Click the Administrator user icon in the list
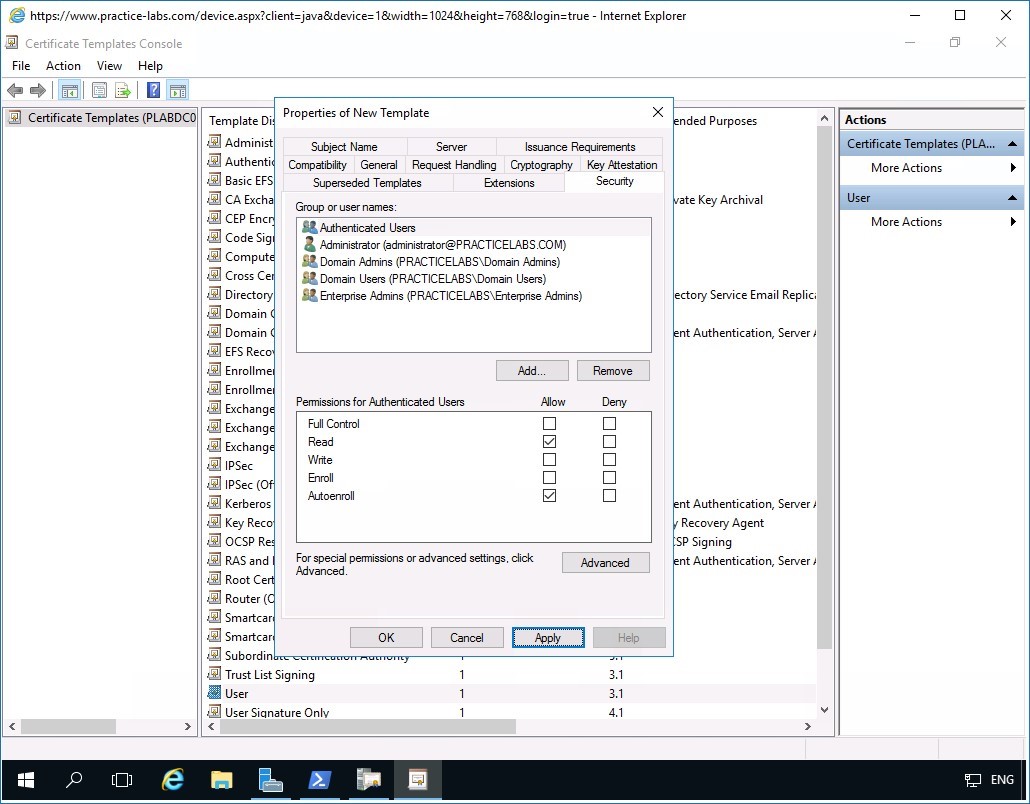Viewport: 1030px width, 804px height. (309, 244)
